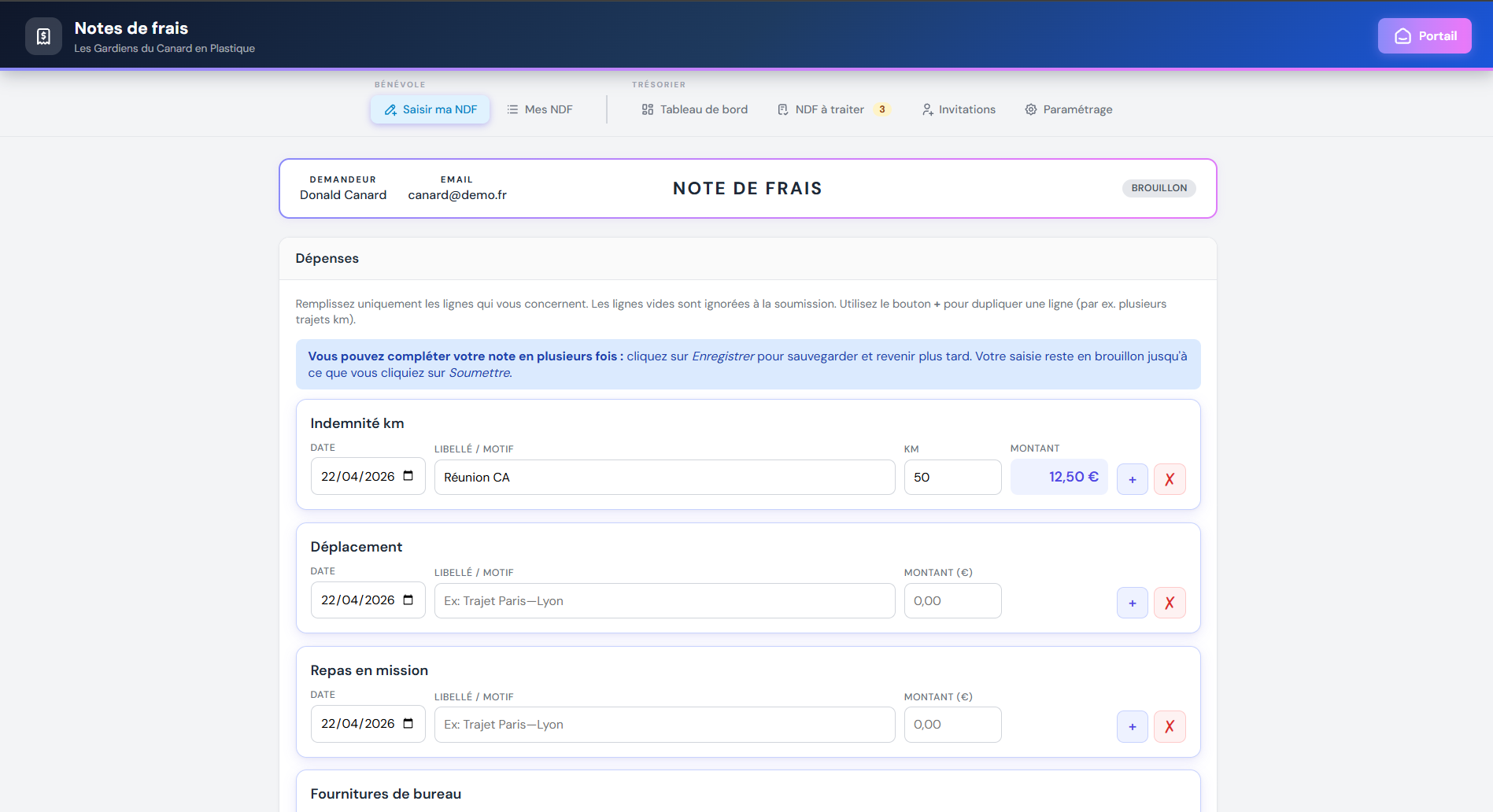The width and height of the screenshot is (1493, 812).
Task: Click the pencil icon on Saisir ma NDF
Action: 391,110
